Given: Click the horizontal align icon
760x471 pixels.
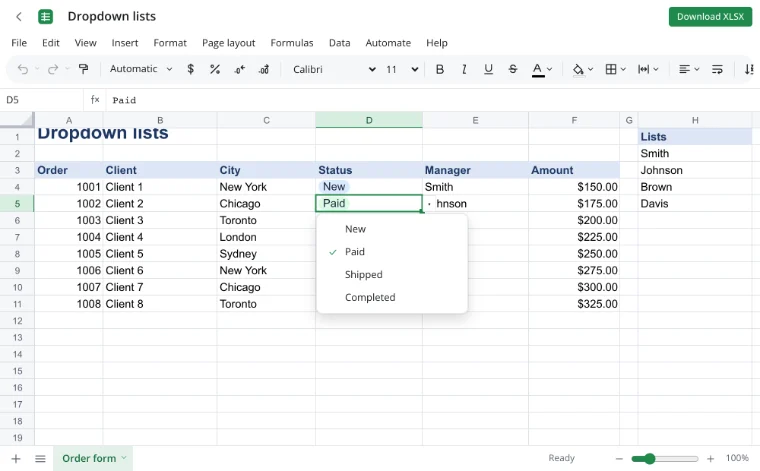Looking at the screenshot, I should pyautogui.click(x=684, y=69).
